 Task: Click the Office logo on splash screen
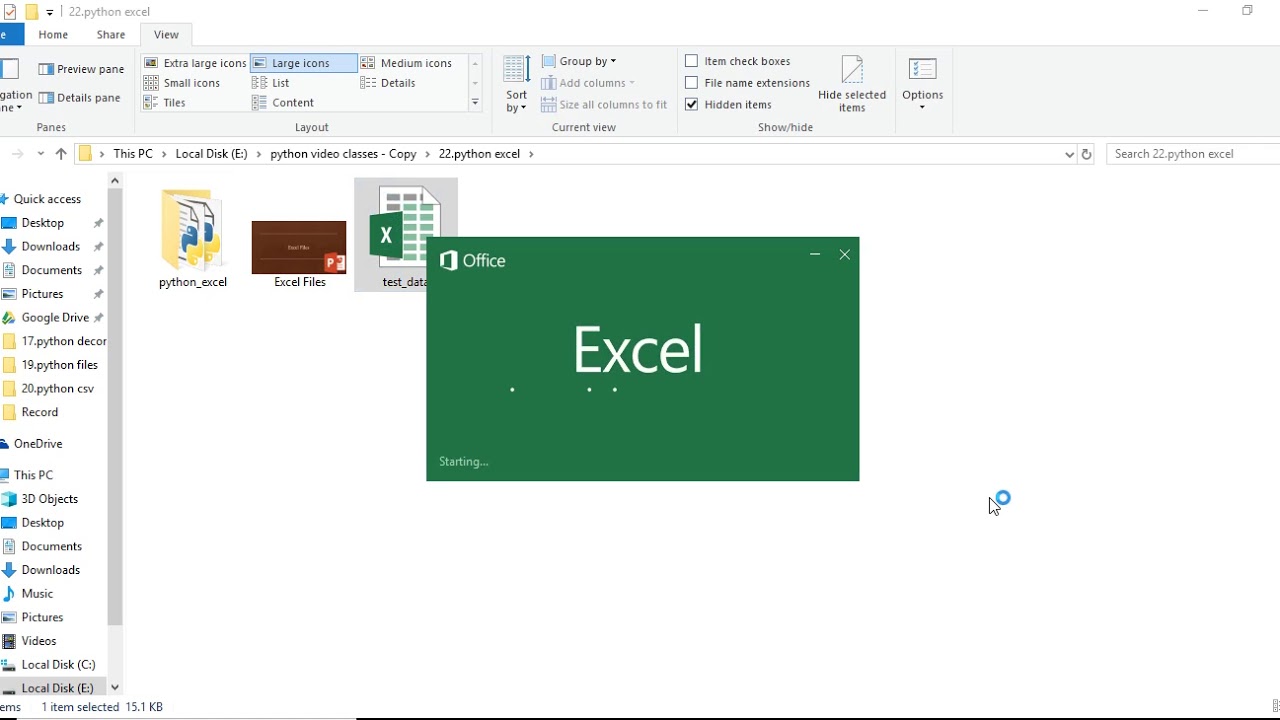(473, 261)
